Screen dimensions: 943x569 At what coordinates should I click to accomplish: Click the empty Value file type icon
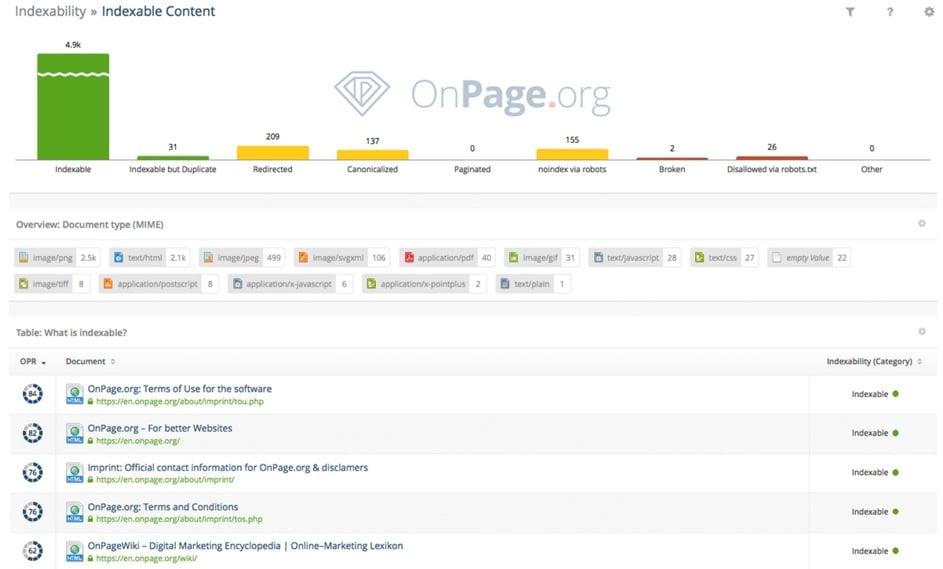point(776,257)
